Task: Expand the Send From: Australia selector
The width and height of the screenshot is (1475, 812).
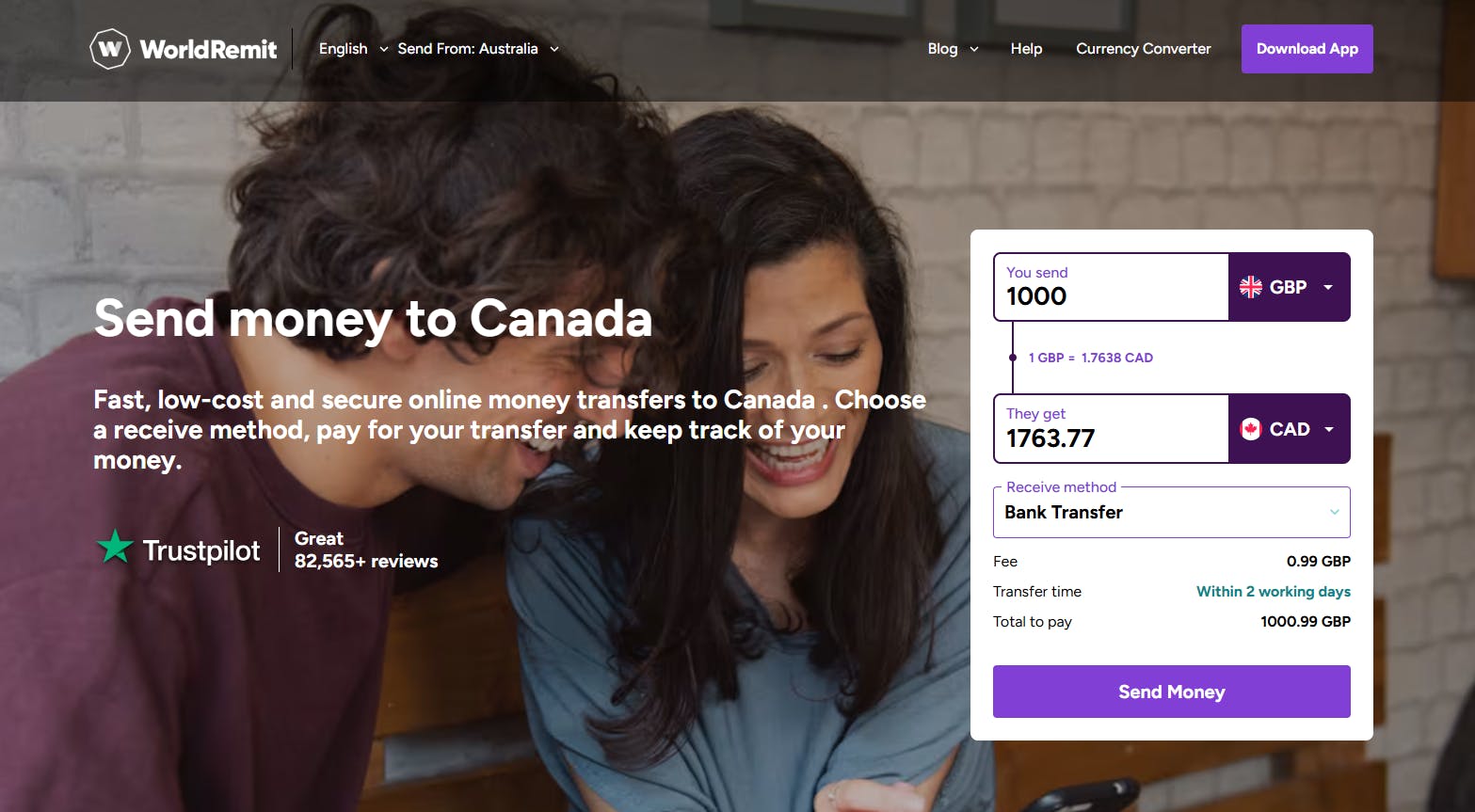Action: [478, 49]
